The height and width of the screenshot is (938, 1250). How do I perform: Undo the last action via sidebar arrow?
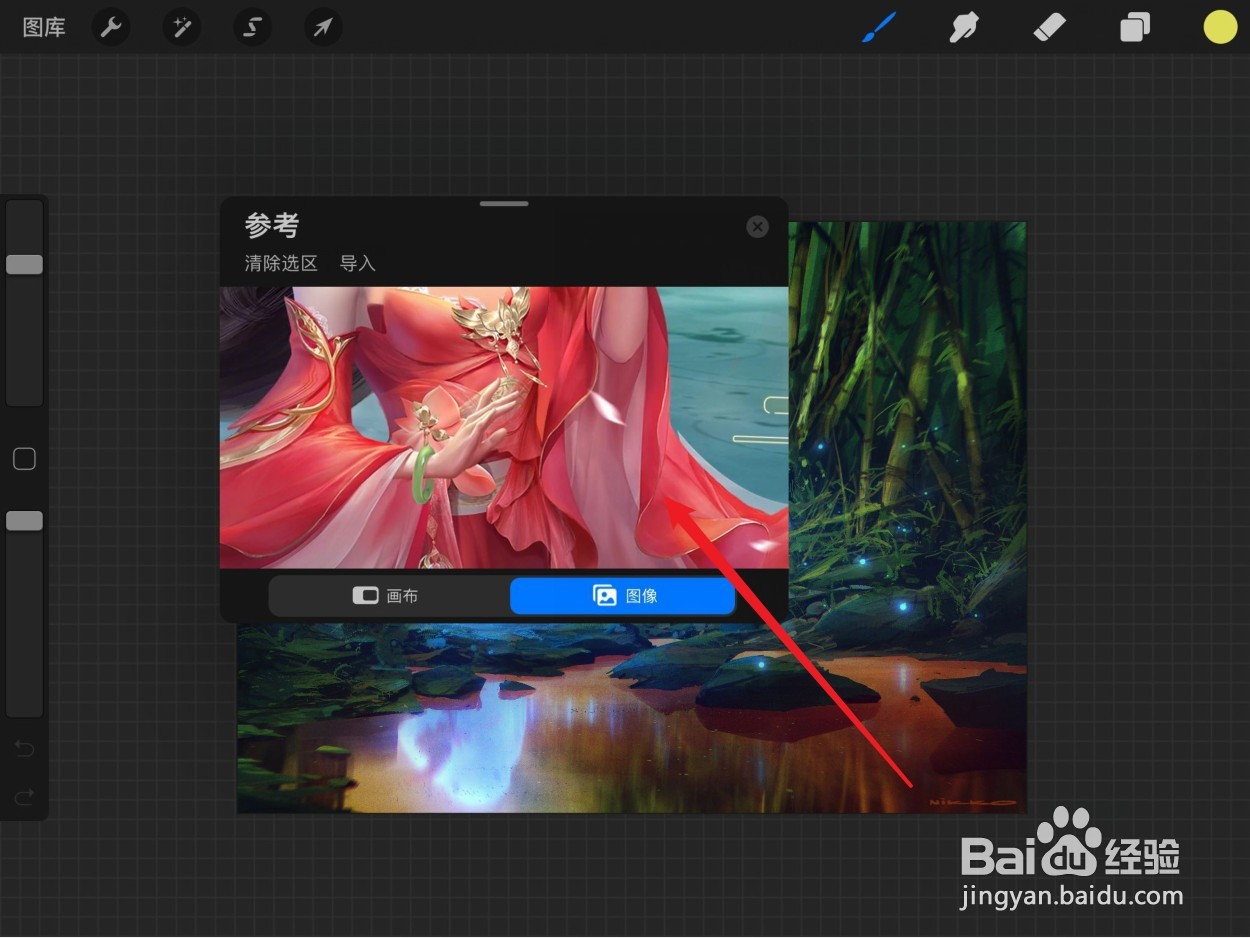click(x=24, y=749)
